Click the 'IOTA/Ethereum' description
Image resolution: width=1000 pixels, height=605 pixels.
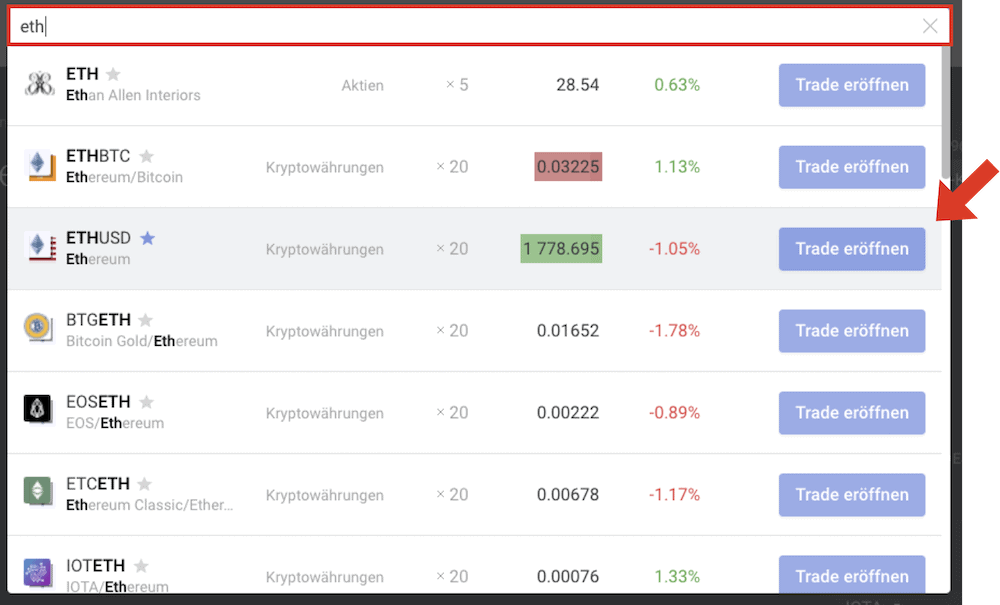(x=117, y=587)
